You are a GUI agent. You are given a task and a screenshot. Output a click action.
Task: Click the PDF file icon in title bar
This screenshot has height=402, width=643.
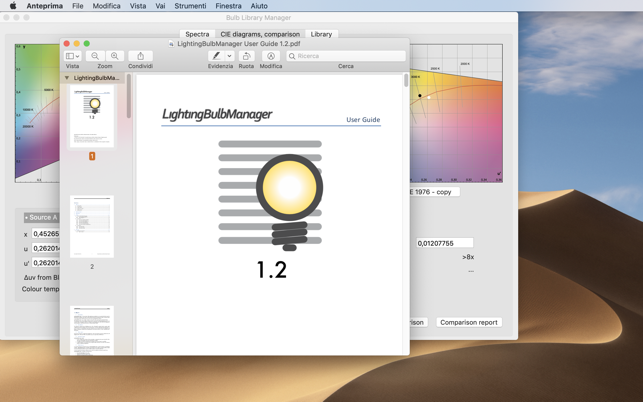point(172,43)
